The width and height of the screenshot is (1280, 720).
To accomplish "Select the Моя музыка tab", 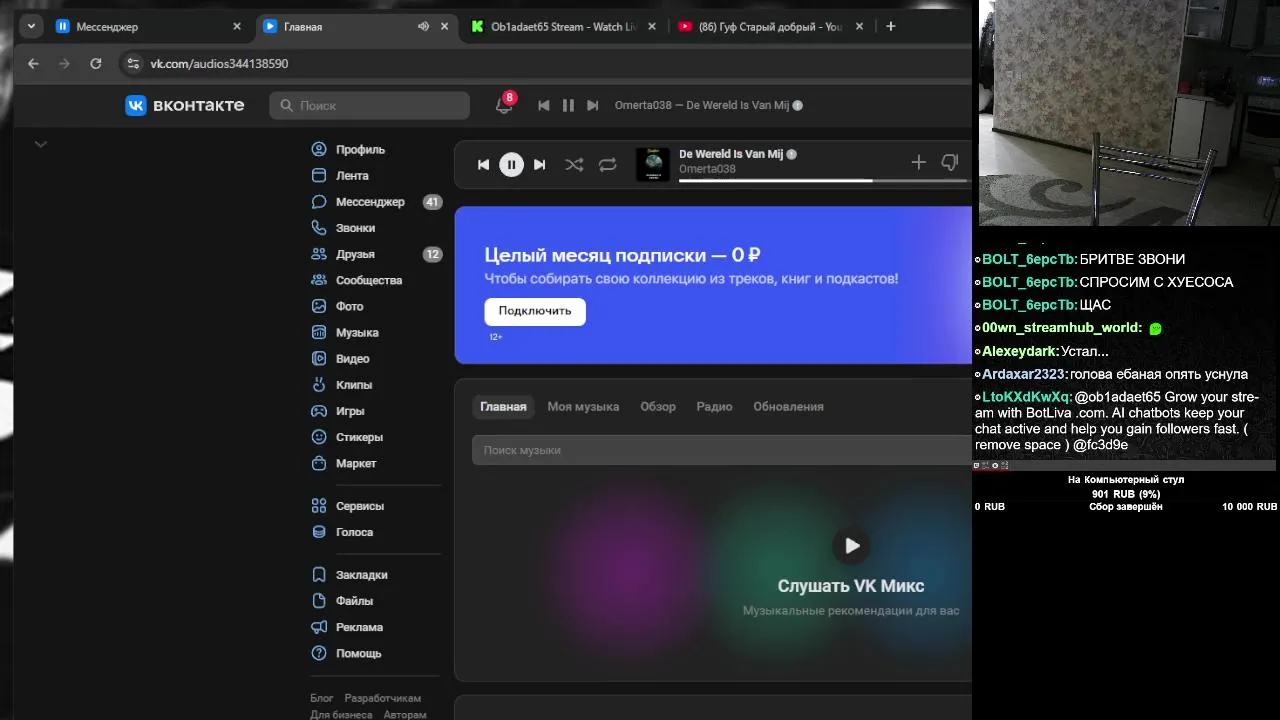I will (583, 407).
